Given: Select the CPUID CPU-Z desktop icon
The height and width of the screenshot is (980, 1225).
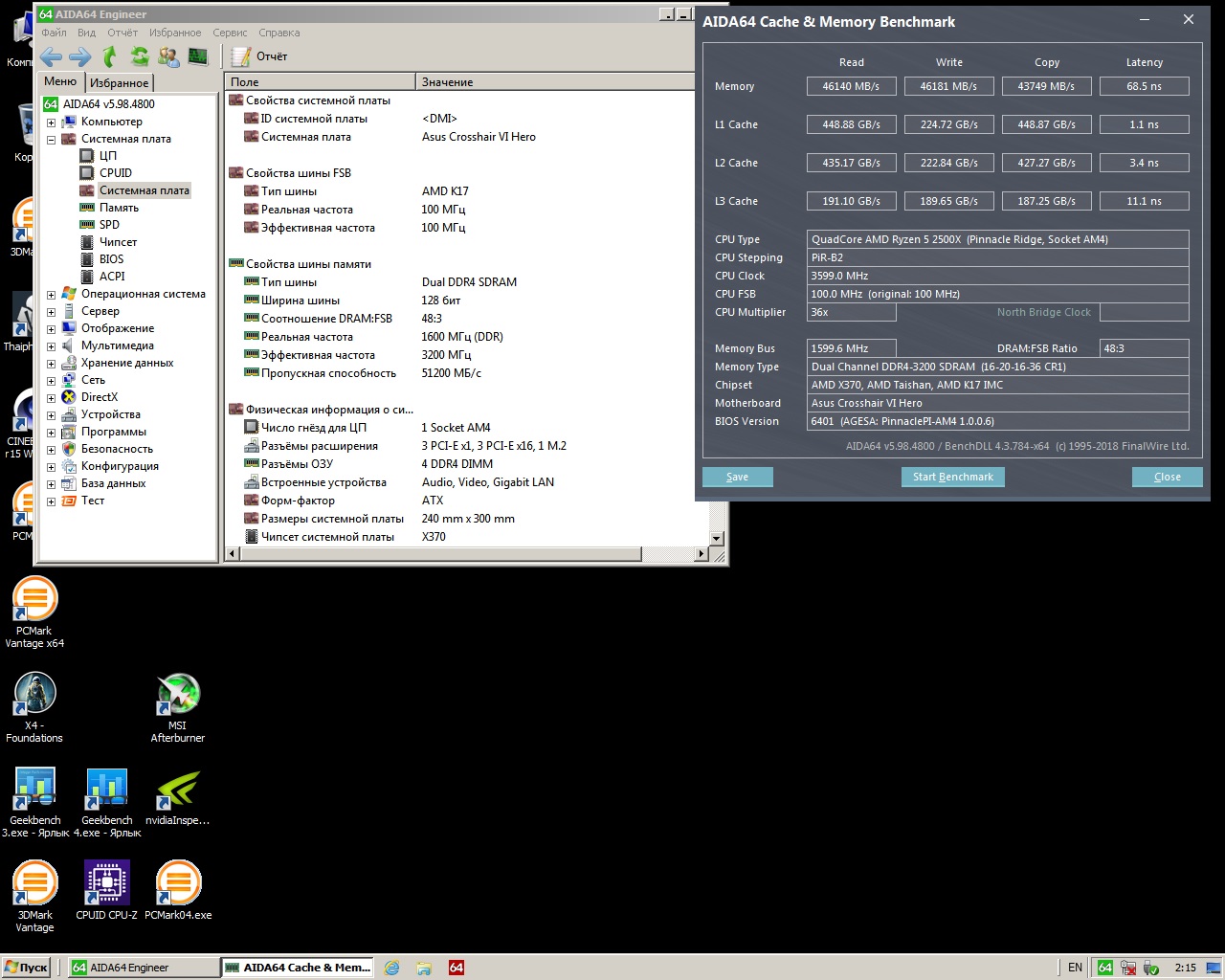Looking at the screenshot, I should [106, 890].
